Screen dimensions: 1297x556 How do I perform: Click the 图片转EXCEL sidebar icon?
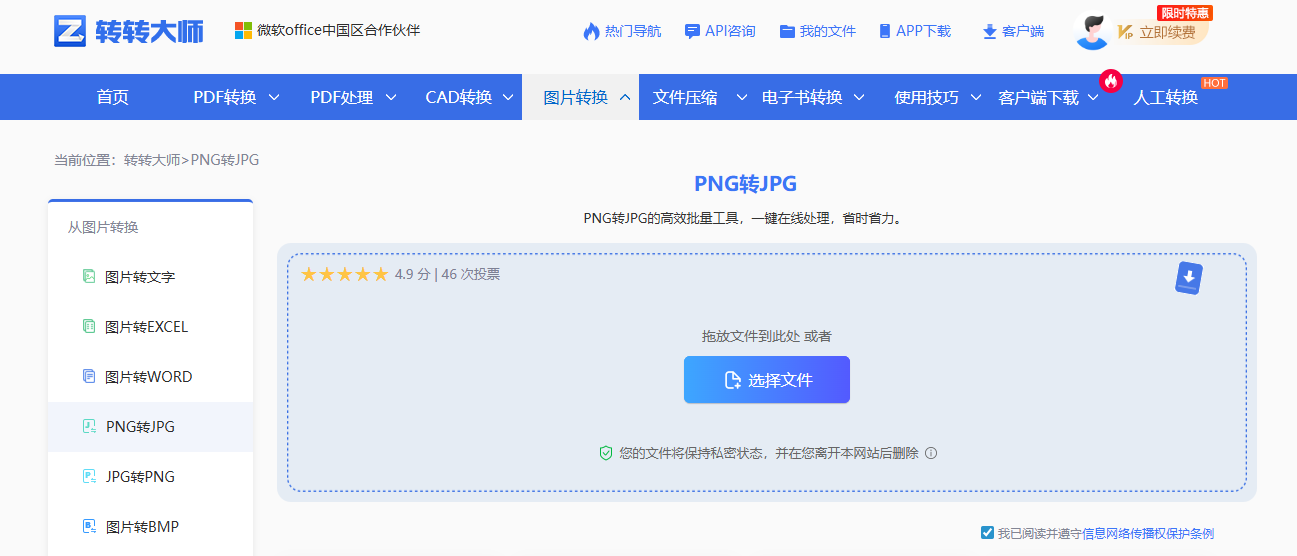coord(89,327)
